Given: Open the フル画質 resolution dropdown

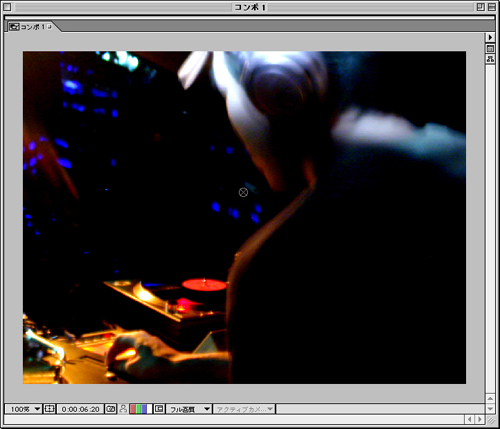Looking at the screenshot, I should pyautogui.click(x=189, y=409).
